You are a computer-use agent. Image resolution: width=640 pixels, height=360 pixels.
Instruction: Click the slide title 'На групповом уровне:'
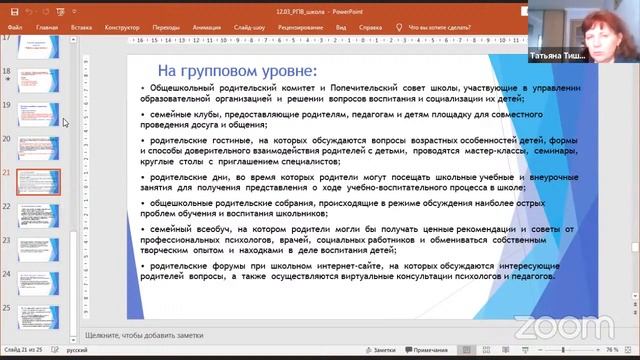237,71
